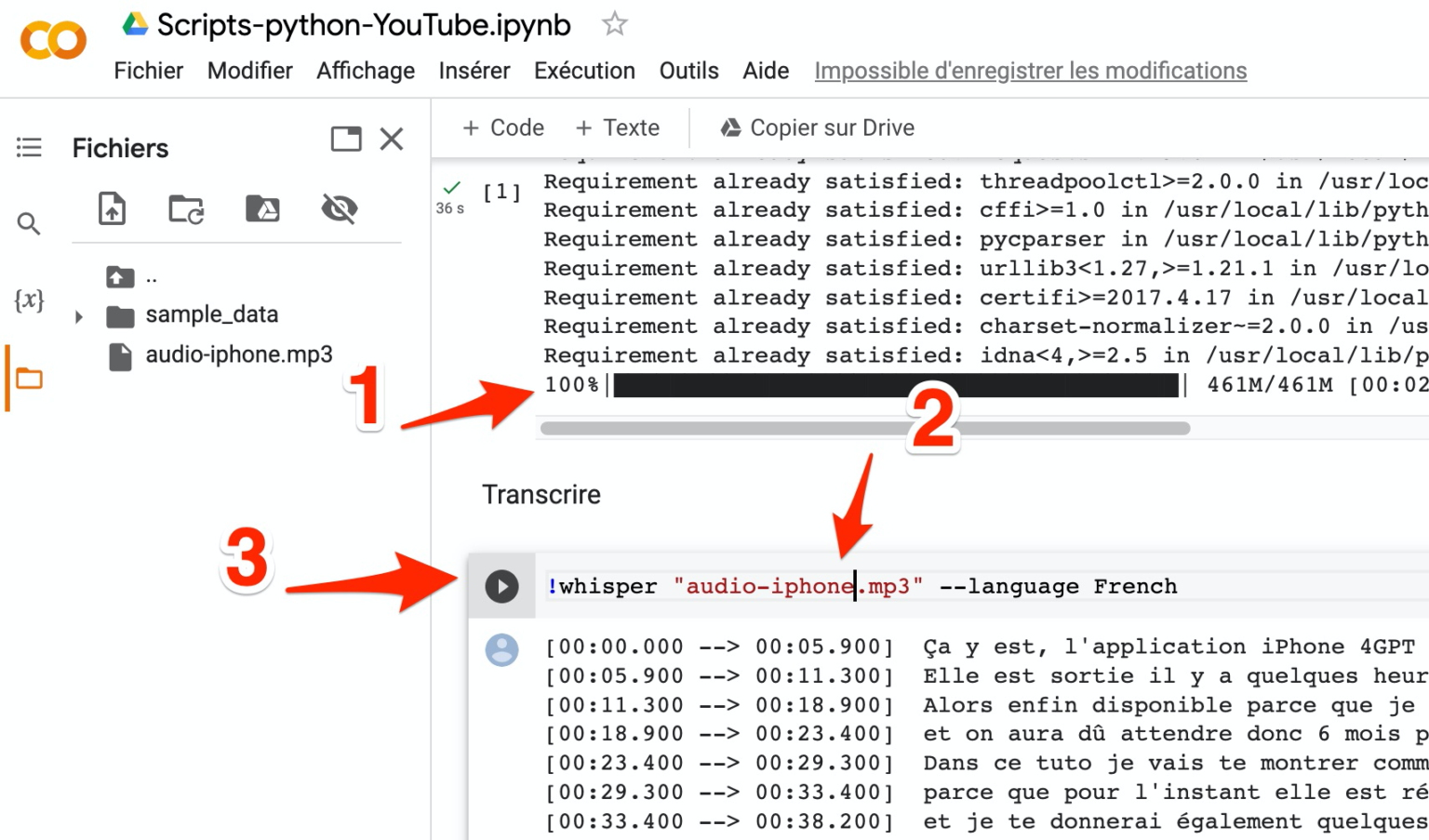Star the Scripts-python-YouTube notebook
The image size is (1429, 840).
click(614, 24)
